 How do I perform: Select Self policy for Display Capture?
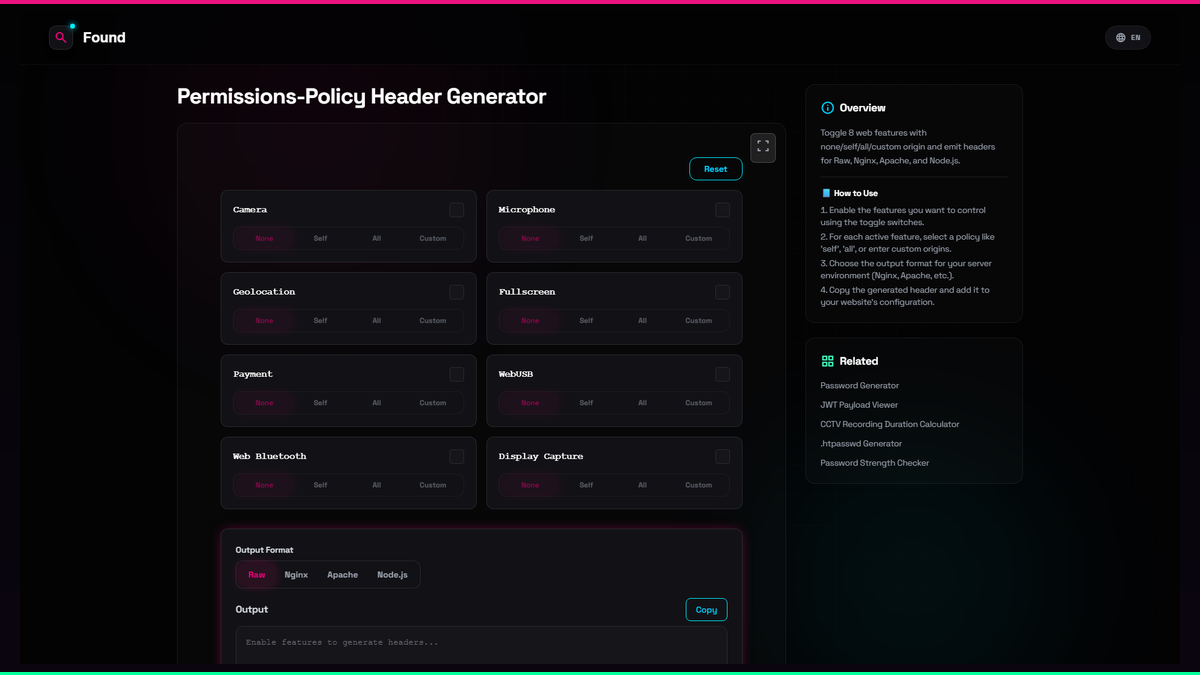point(586,484)
